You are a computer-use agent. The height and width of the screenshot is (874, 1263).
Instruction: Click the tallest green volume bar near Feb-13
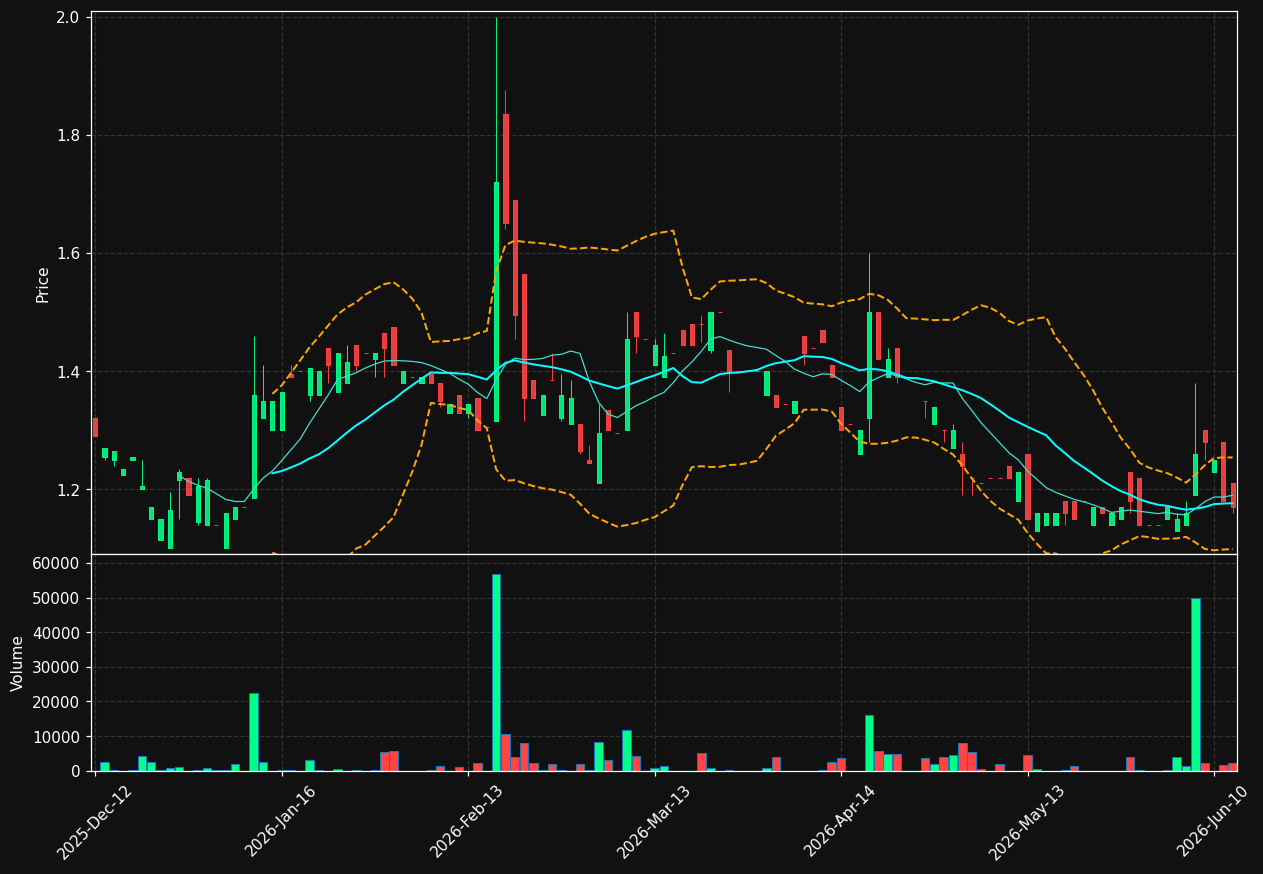tap(496, 673)
